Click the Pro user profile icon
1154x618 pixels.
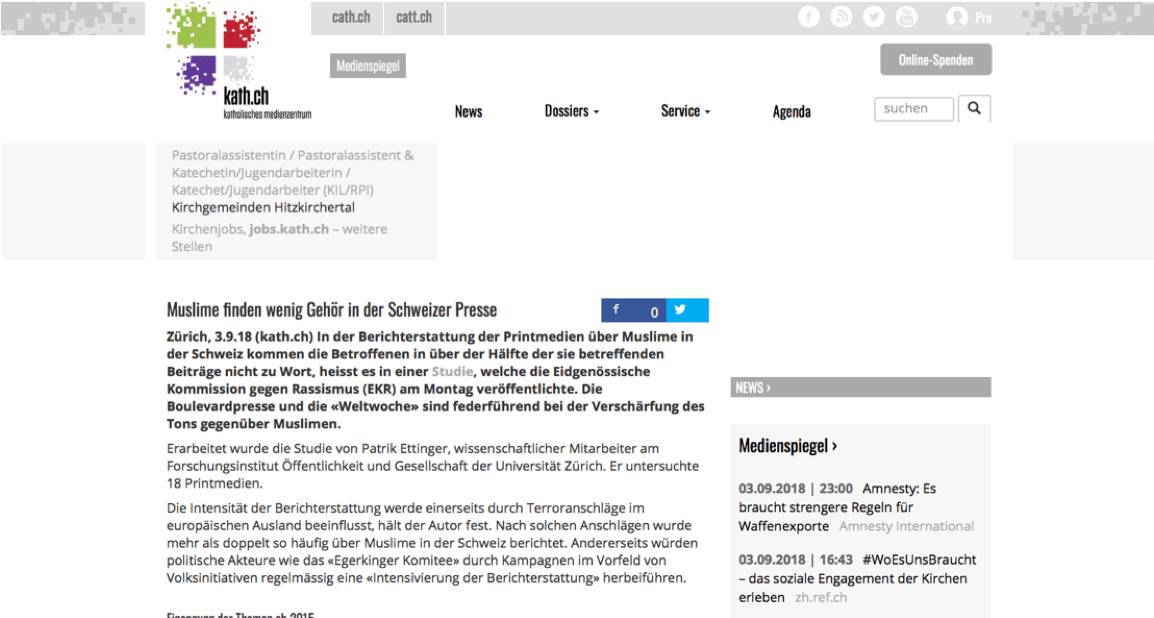coord(957,18)
